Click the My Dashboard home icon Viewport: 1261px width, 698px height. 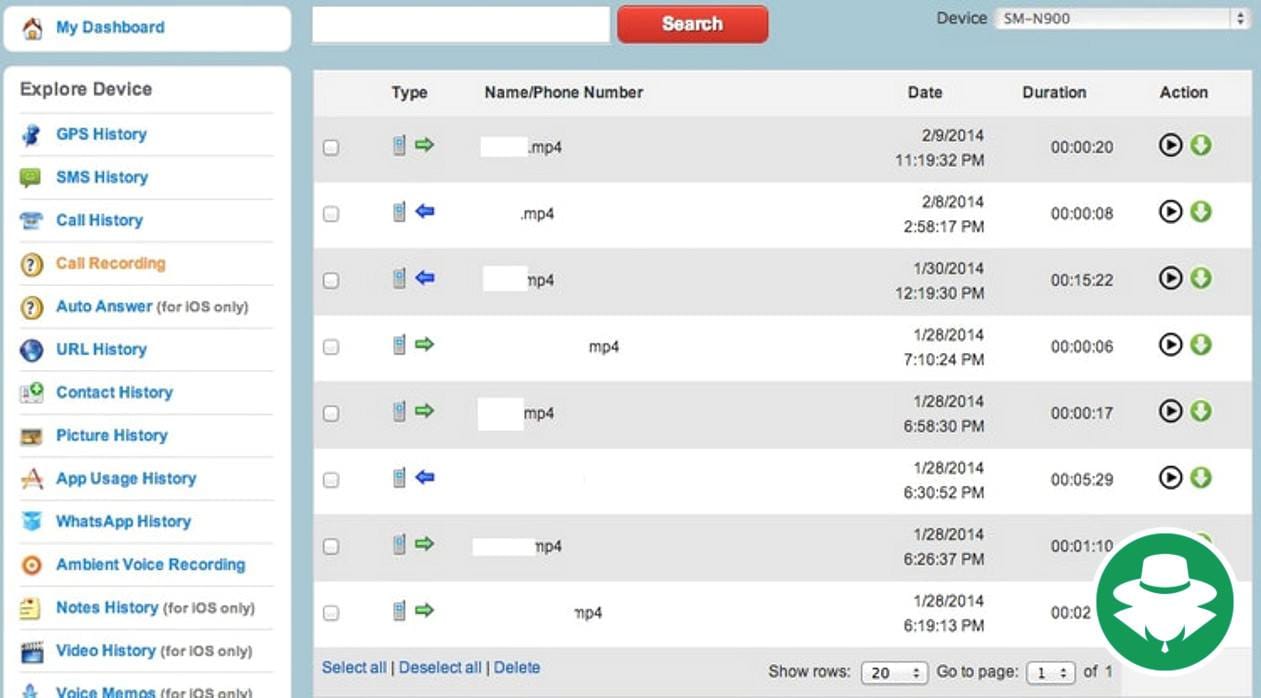[29, 25]
